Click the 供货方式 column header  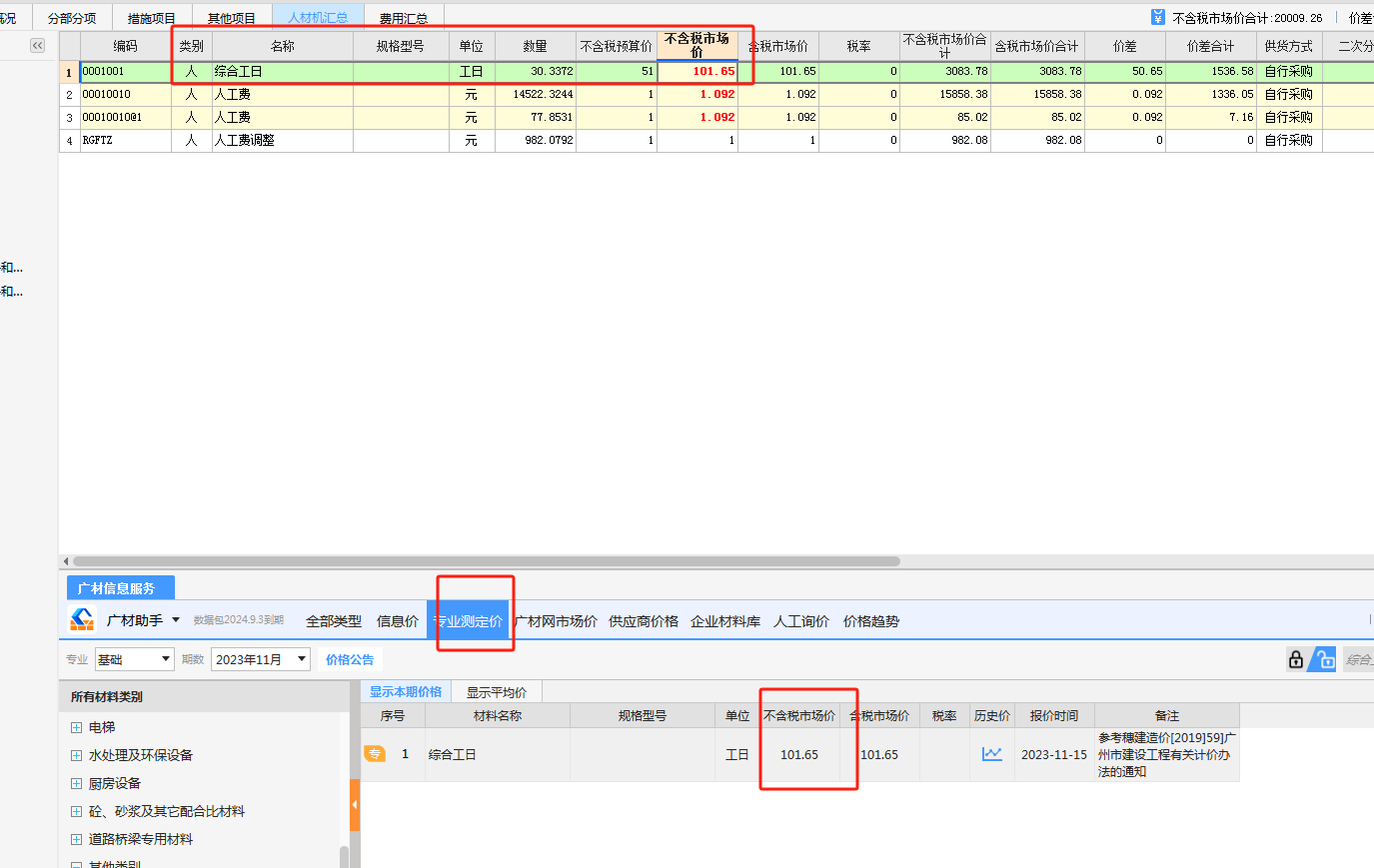[1289, 46]
